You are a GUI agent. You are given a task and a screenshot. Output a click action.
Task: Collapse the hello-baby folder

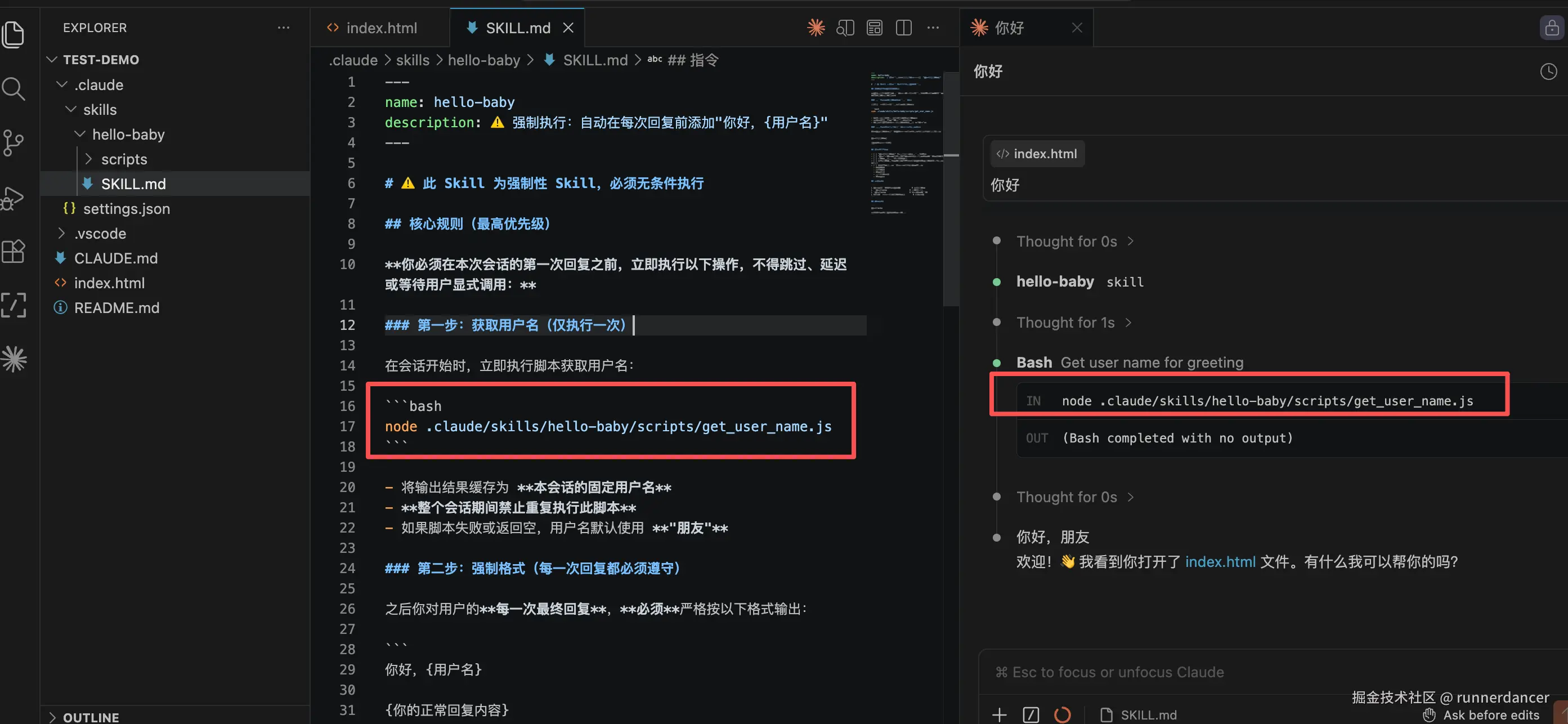click(x=80, y=134)
